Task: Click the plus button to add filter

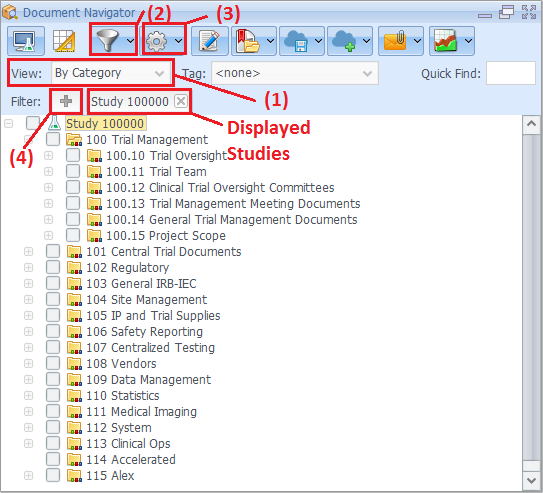Action: click(66, 101)
